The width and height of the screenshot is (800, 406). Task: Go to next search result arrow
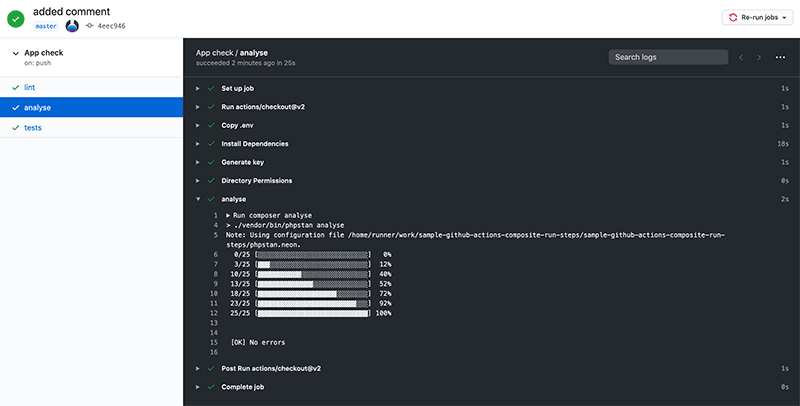point(759,58)
